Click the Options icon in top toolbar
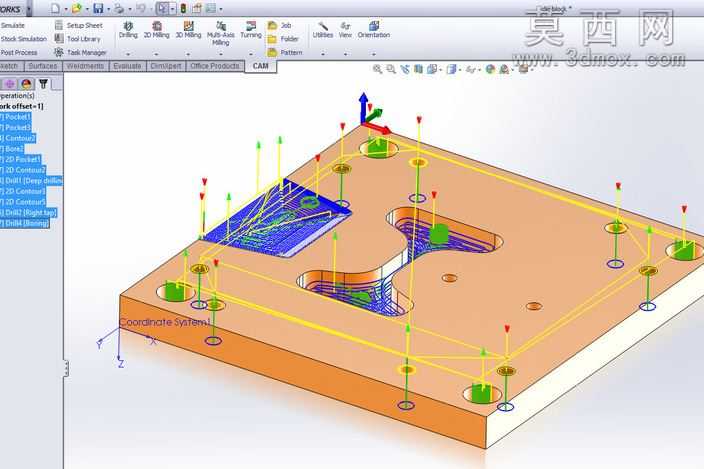 [x=210, y=8]
